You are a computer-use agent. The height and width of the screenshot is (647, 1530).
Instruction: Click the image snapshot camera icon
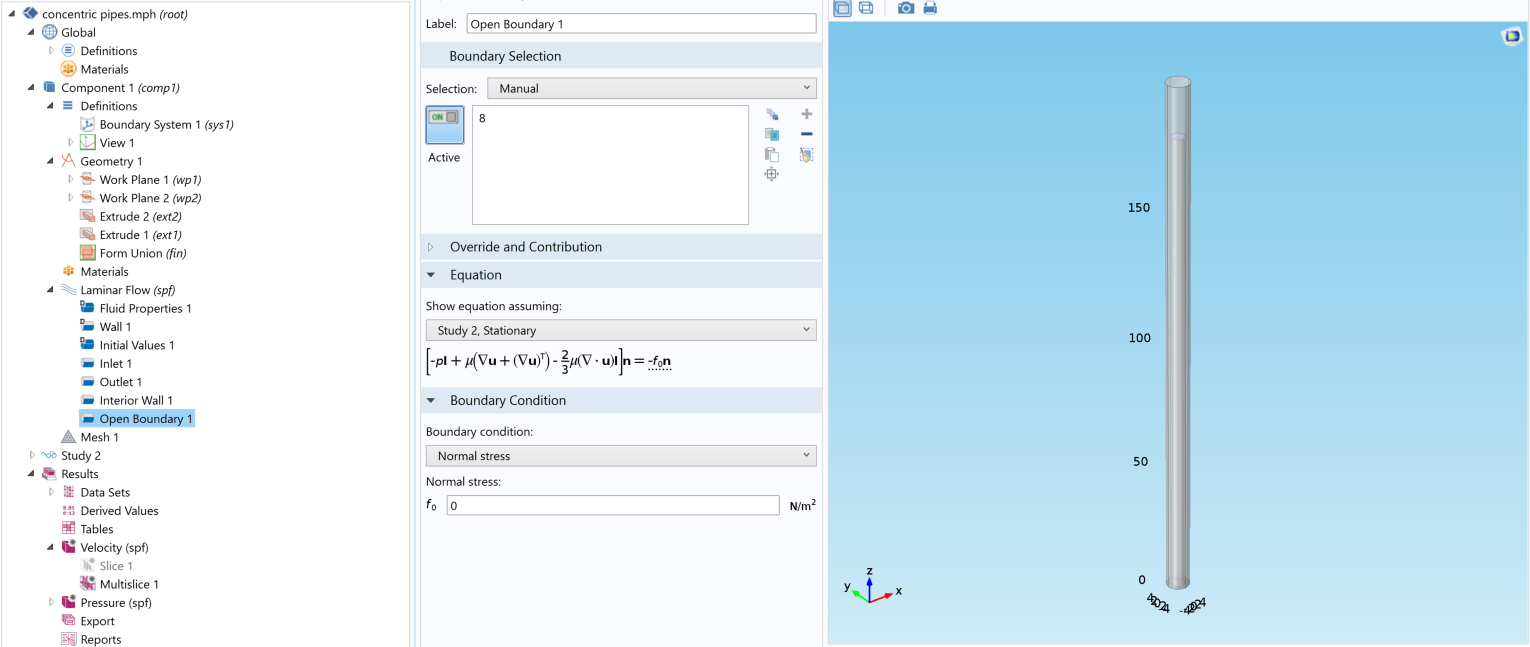905,8
